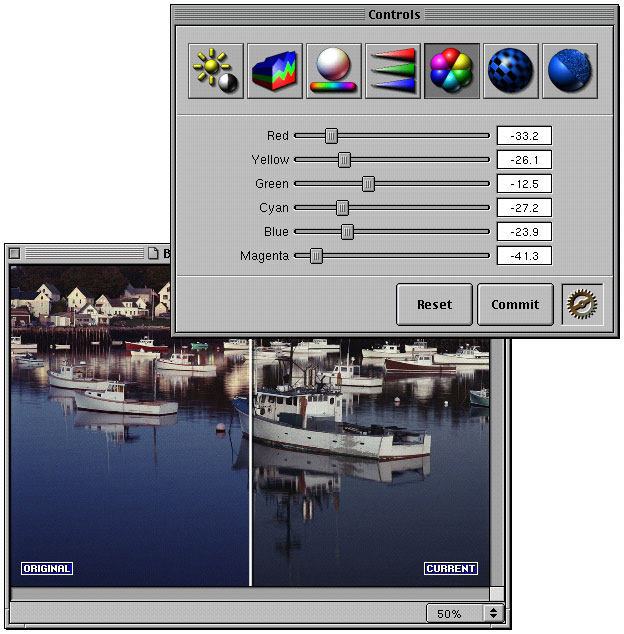Click the white split divider in preview
The image size is (624, 634).
click(250, 462)
